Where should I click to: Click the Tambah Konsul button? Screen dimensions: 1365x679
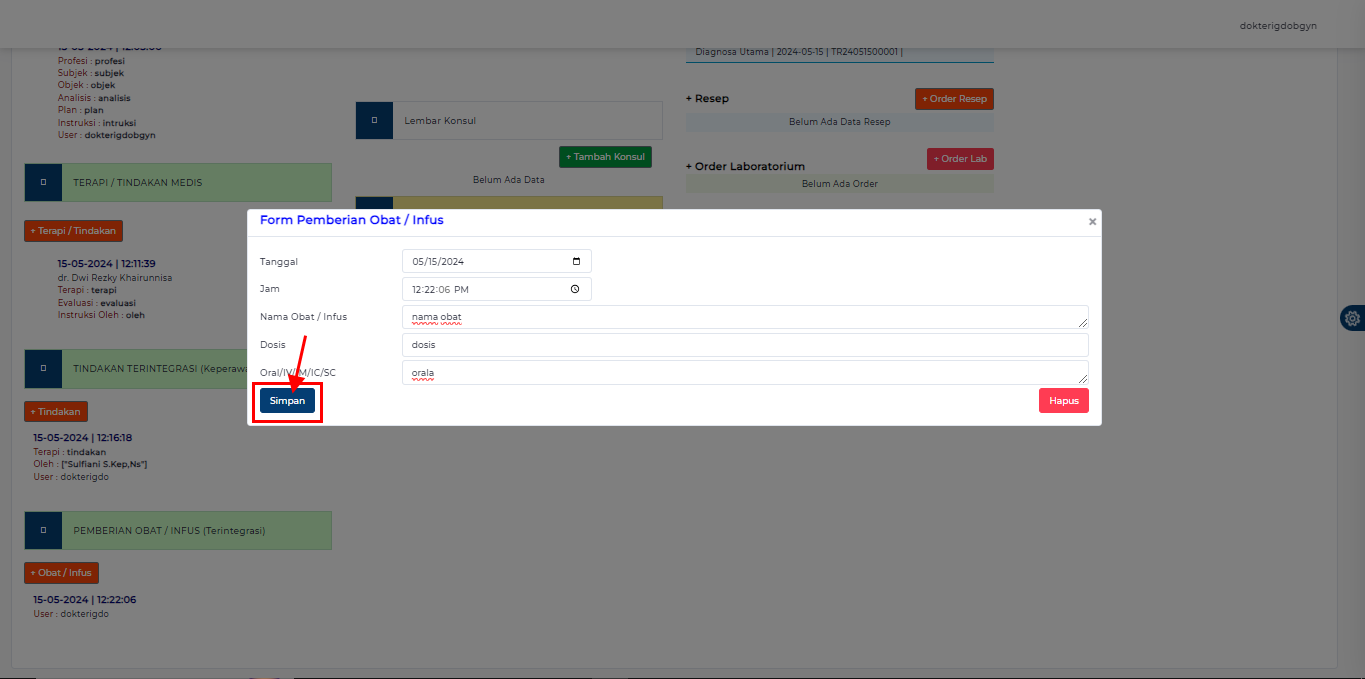click(x=604, y=156)
